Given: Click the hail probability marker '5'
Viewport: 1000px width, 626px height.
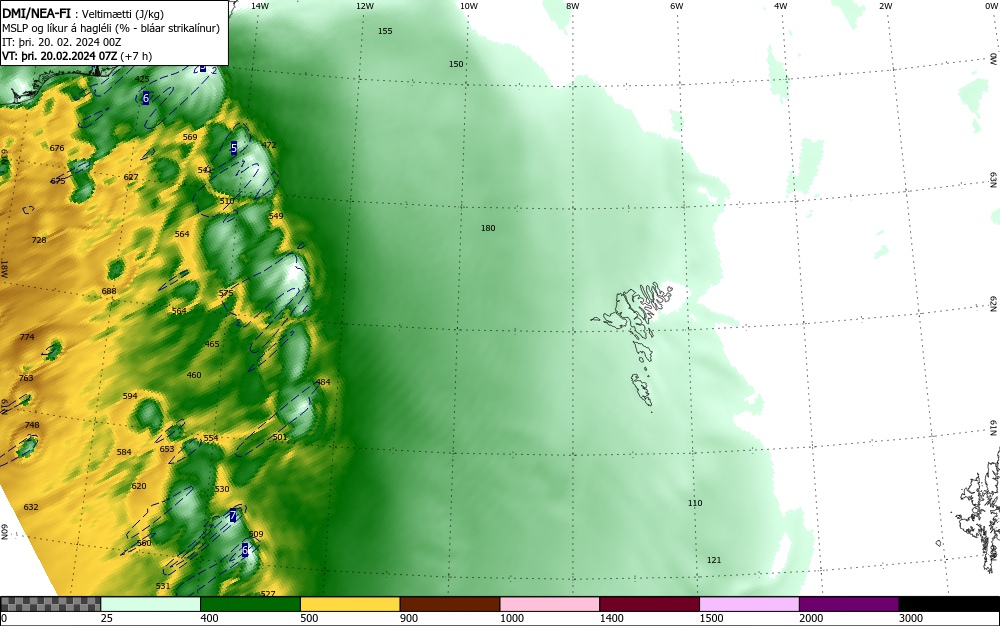Looking at the screenshot, I should coord(233,148).
